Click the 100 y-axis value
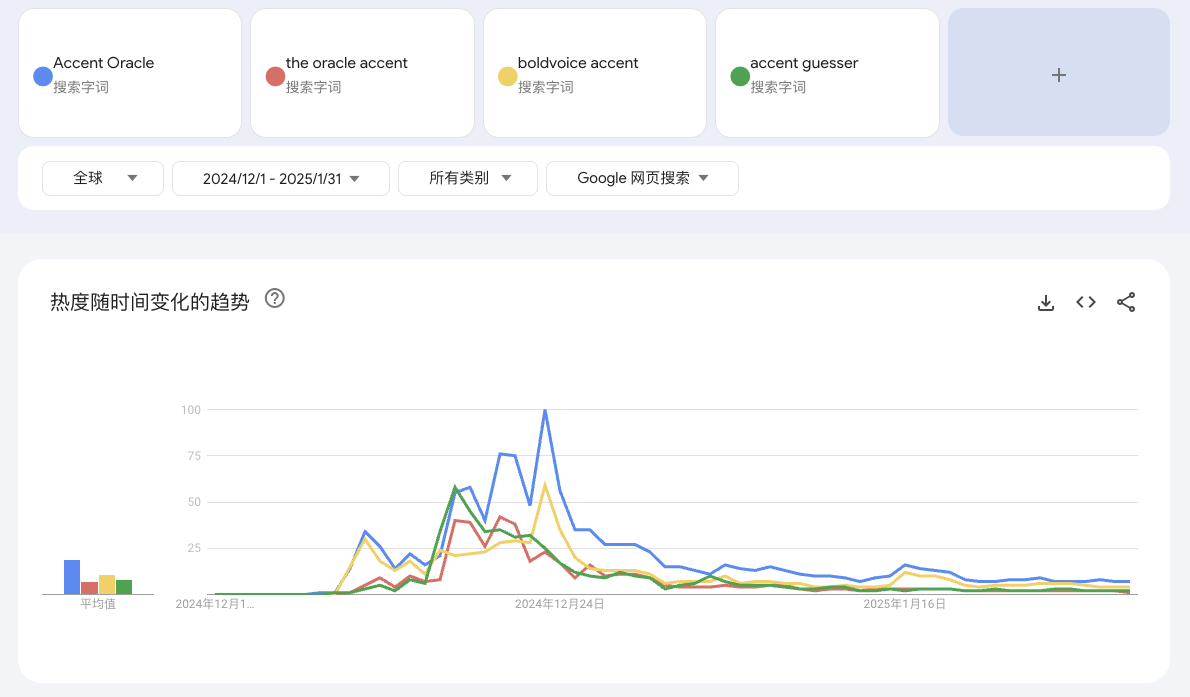Image resolution: width=1190 pixels, height=697 pixels. point(190,410)
